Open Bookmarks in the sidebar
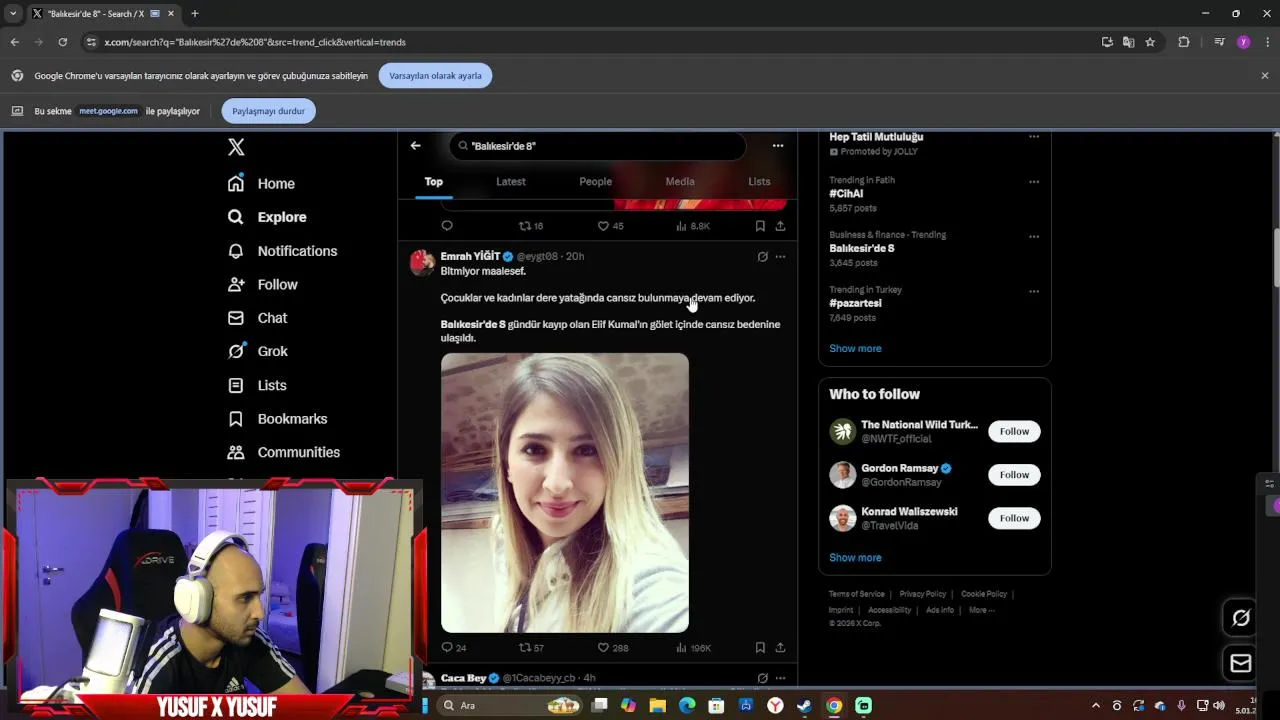This screenshot has height=720, width=1280. click(x=277, y=419)
